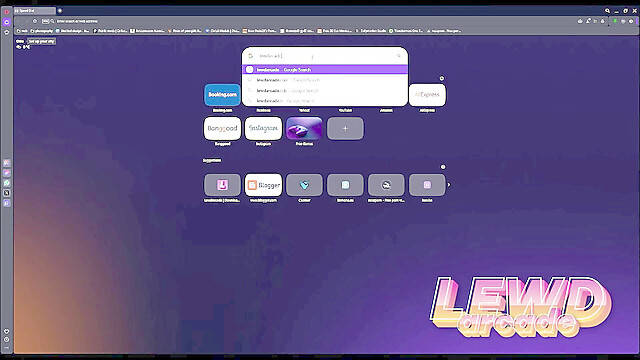Open the X (Twitter) sidebar icon
The height and width of the screenshot is (360, 640).
(7, 193)
